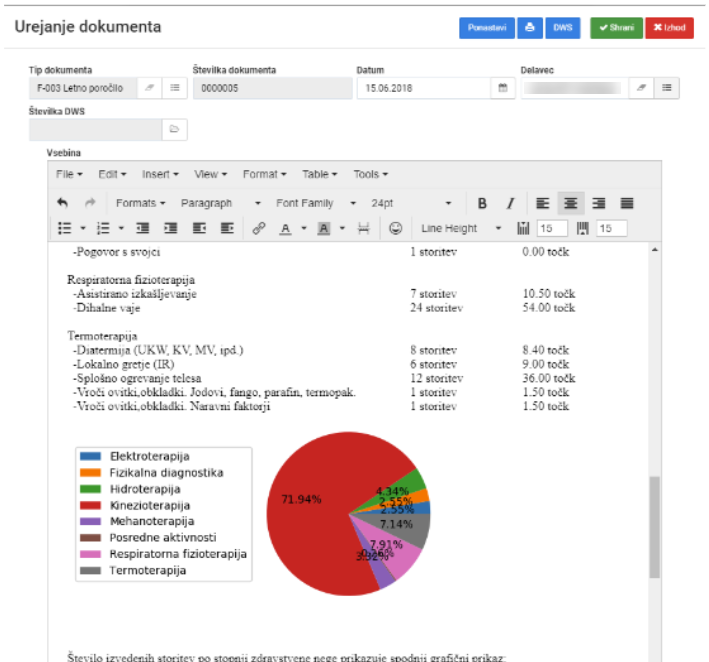Apply the text color swatch
Viewport: 709px width, 662px height.
click(x=285, y=228)
